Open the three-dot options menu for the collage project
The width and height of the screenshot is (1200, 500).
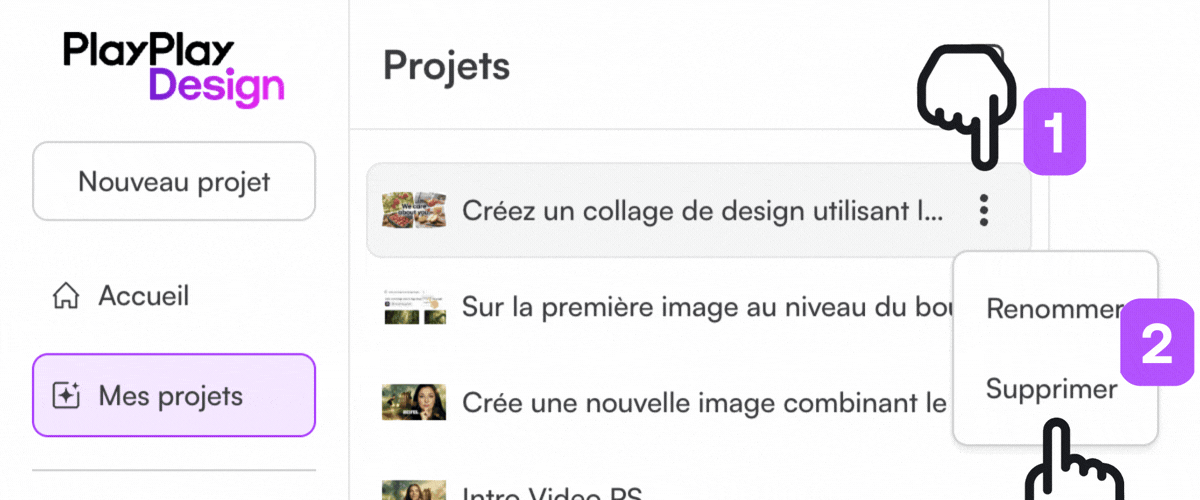[985, 211]
